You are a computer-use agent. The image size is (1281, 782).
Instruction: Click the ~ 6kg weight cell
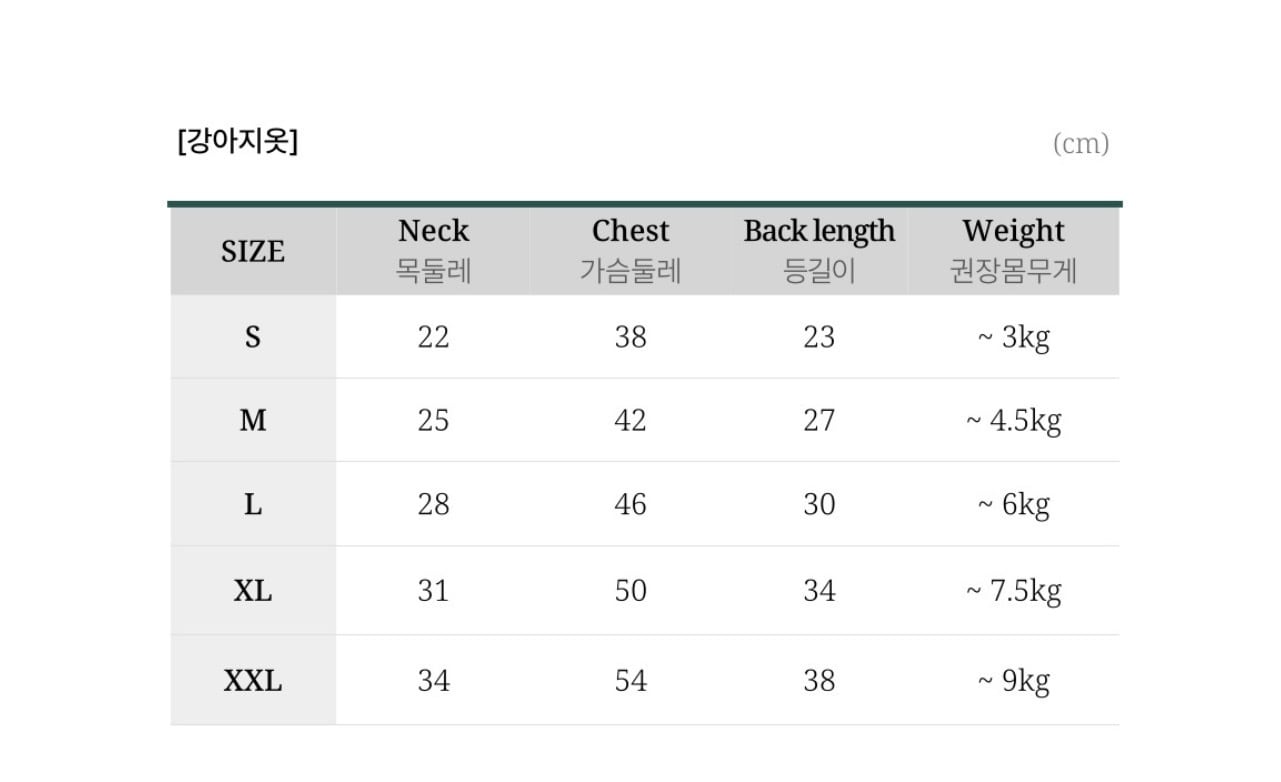[1013, 505]
